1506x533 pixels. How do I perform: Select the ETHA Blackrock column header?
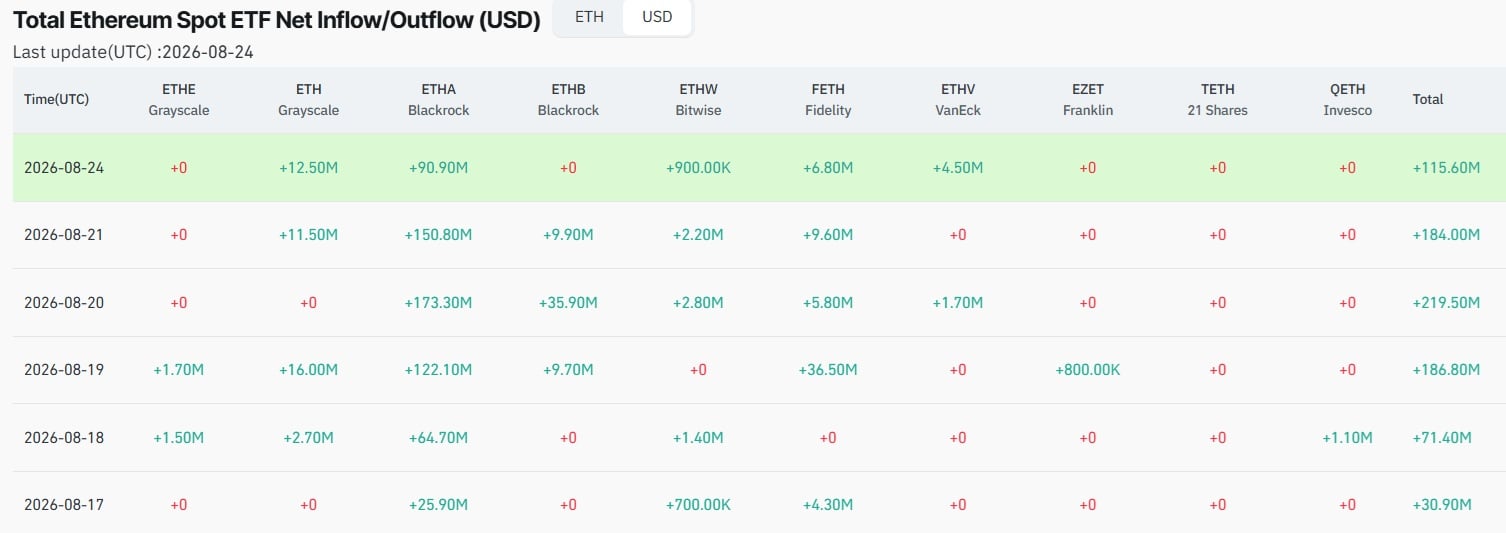pos(438,100)
